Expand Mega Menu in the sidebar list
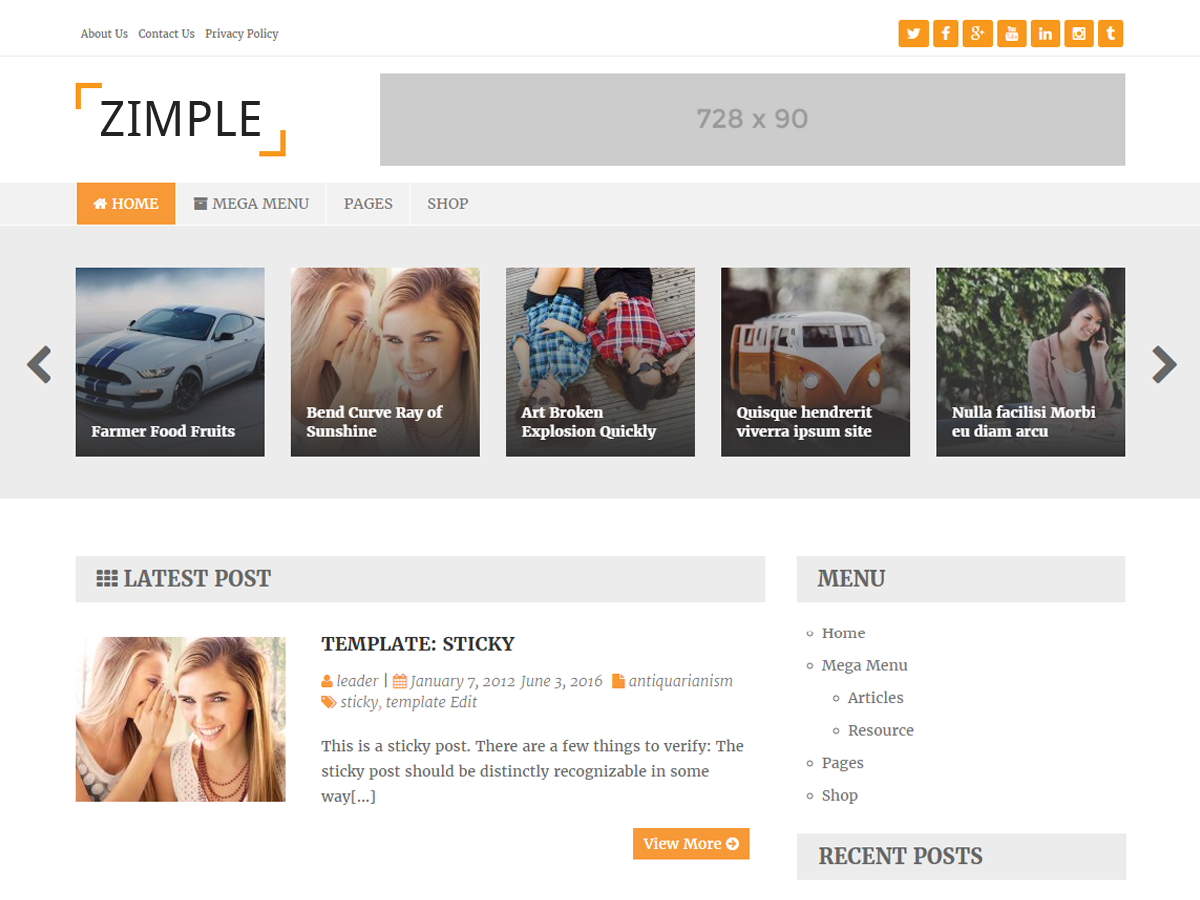This screenshot has width=1200, height=900. (x=864, y=664)
